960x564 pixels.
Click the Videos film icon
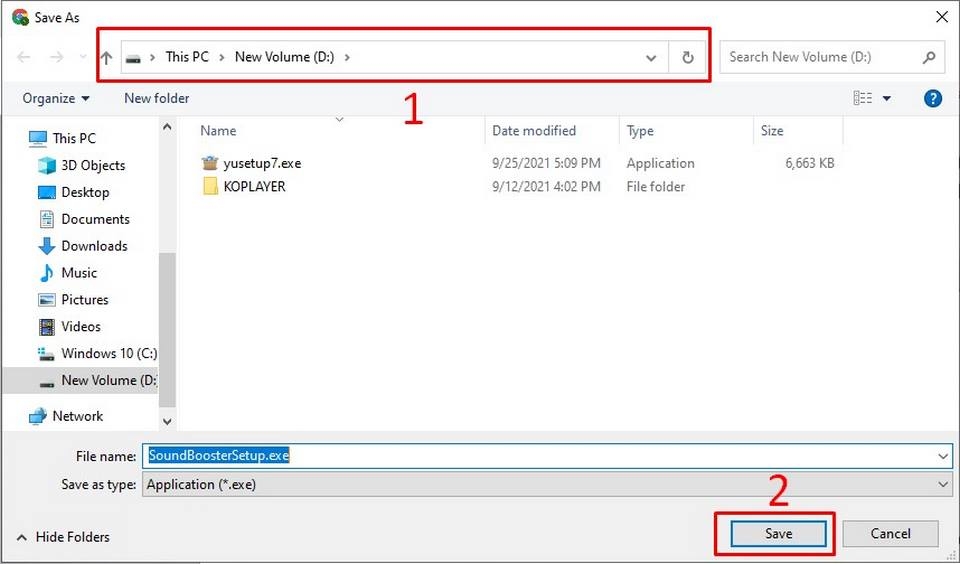(x=47, y=327)
